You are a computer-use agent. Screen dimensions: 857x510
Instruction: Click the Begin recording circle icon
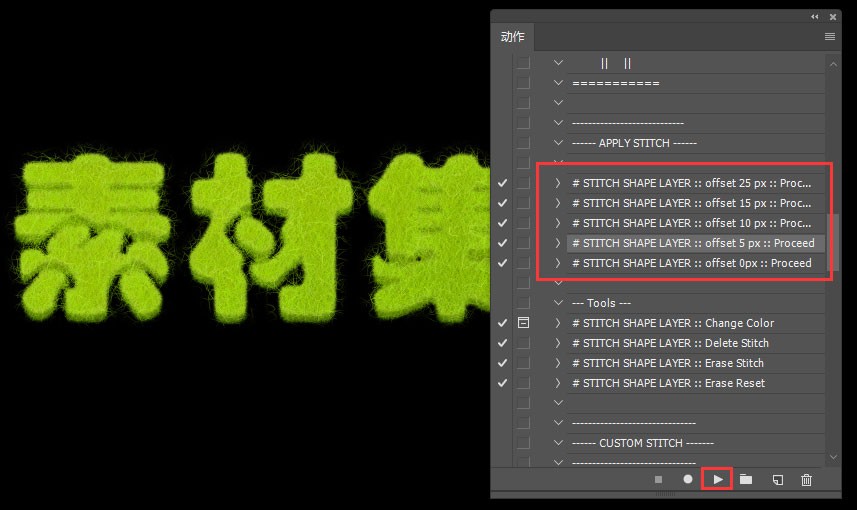click(688, 480)
